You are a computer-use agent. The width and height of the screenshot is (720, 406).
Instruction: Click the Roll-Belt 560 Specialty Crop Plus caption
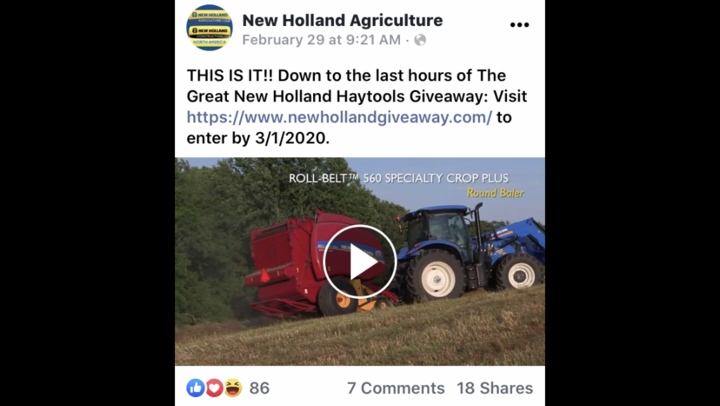(399, 178)
